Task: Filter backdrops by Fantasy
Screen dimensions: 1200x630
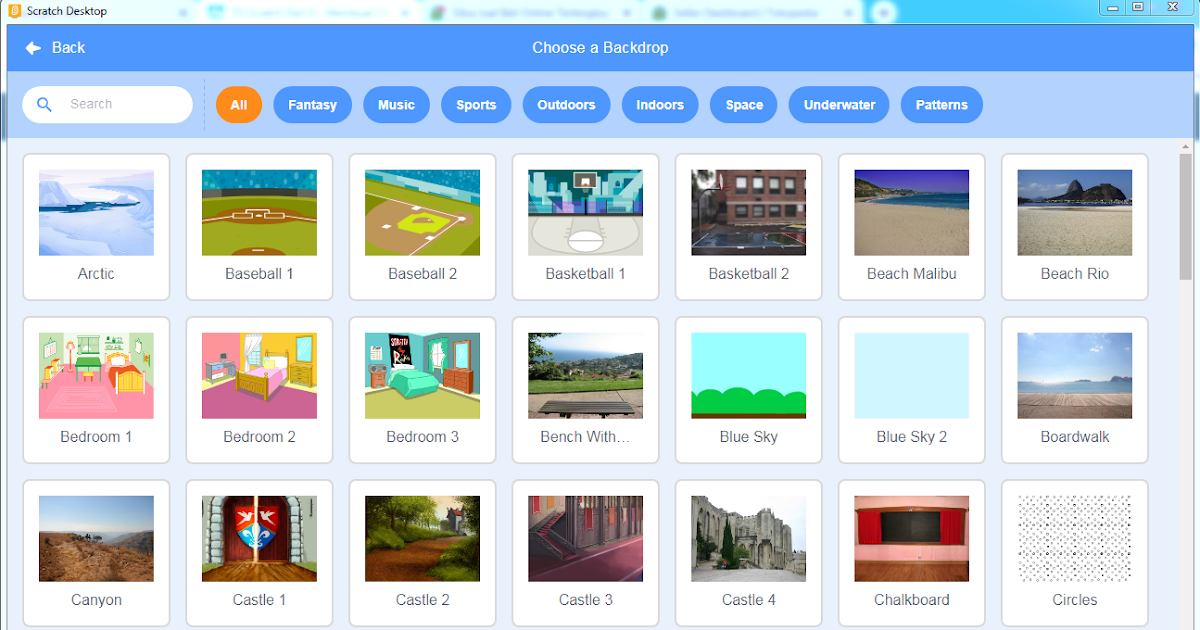Action: 312,104
